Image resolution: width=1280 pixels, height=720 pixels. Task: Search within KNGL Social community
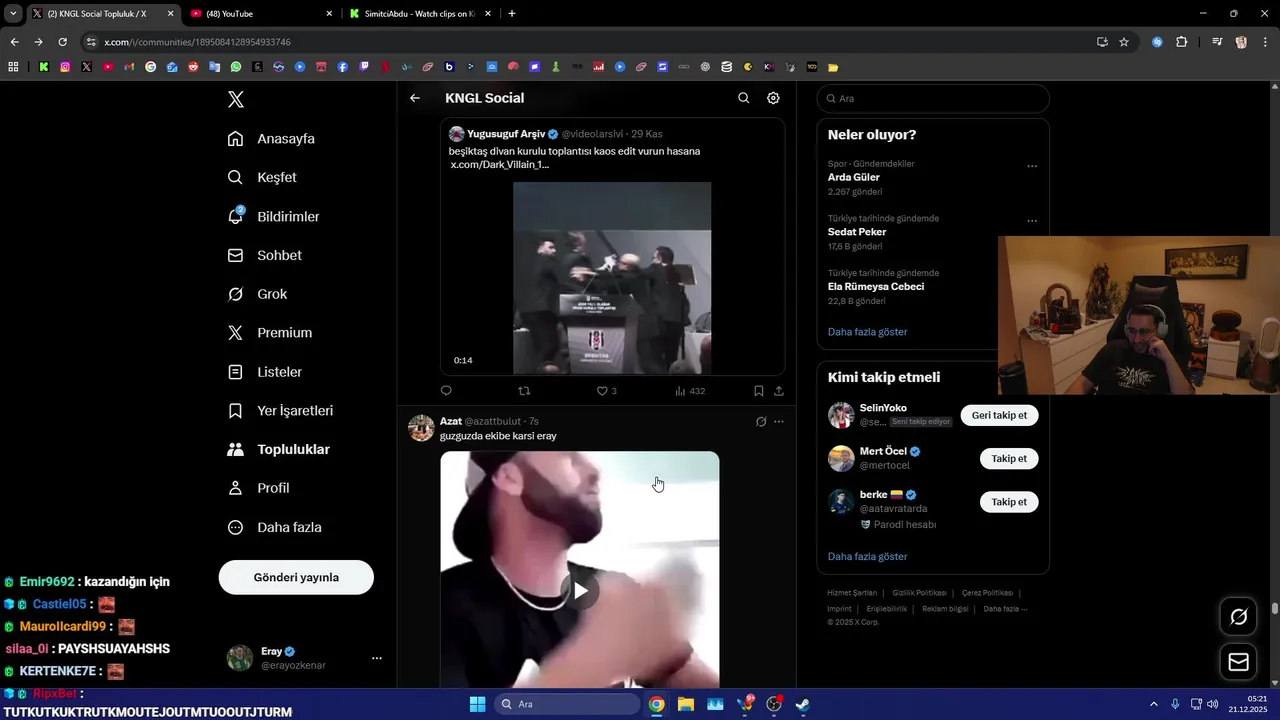[743, 98]
